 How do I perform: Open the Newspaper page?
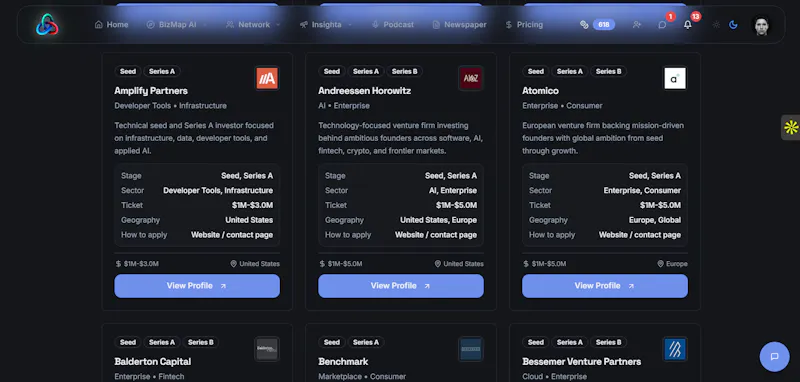459,24
